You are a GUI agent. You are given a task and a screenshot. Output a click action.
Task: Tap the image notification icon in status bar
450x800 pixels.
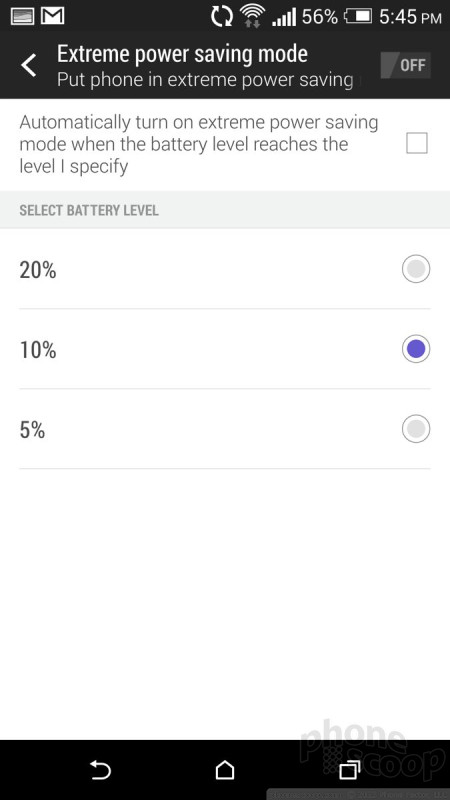(21, 16)
